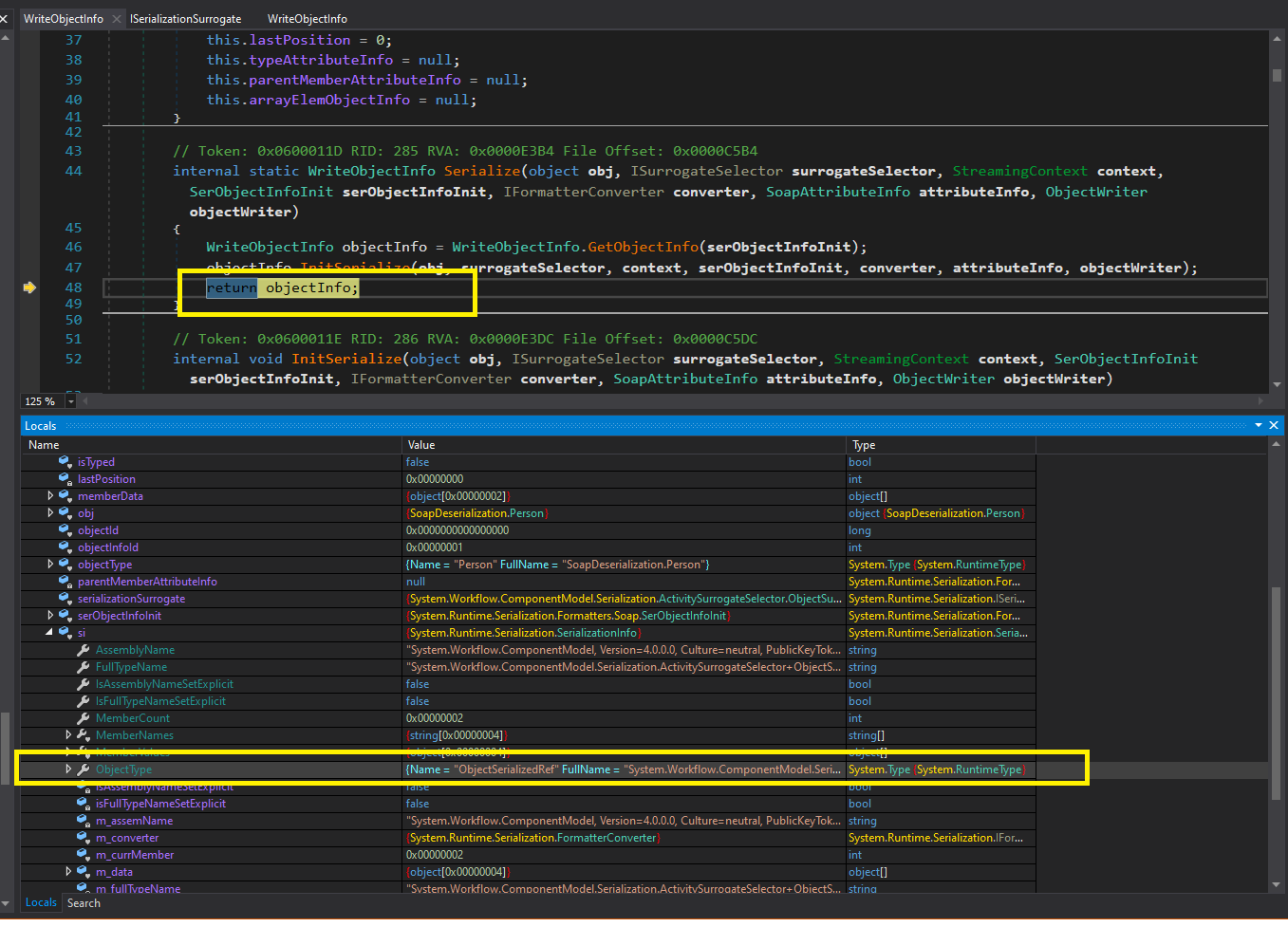This screenshot has height=927, width=1288.
Task: Click the code editor vertical scrollbar thumb
Action: click(x=1277, y=74)
